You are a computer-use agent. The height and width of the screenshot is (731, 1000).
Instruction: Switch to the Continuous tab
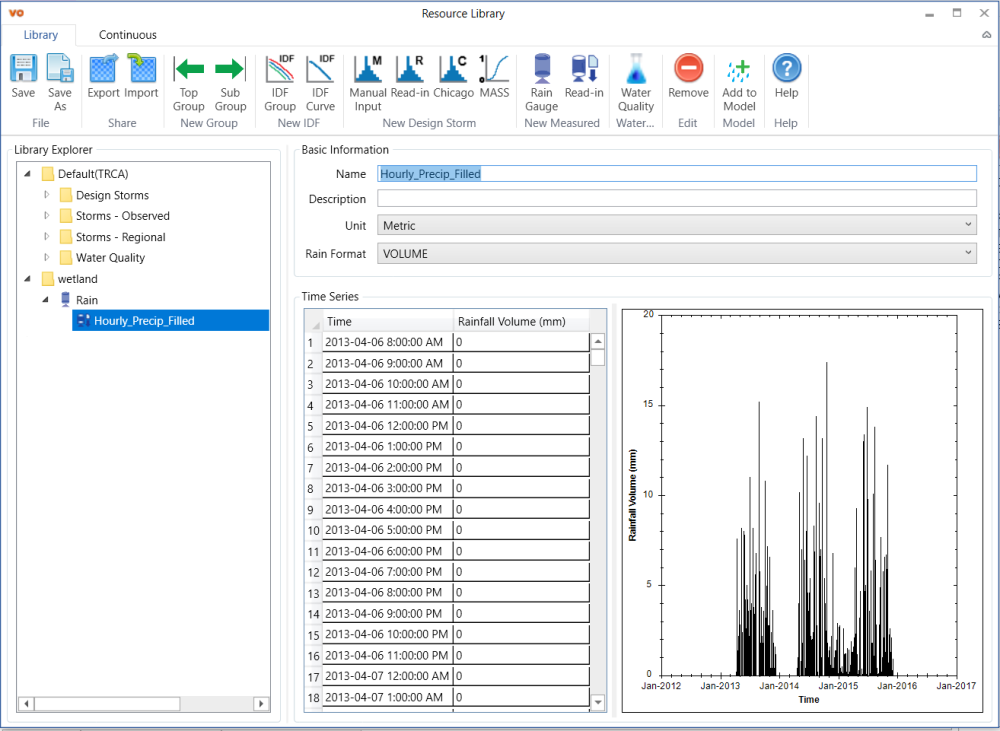pyautogui.click(x=127, y=35)
